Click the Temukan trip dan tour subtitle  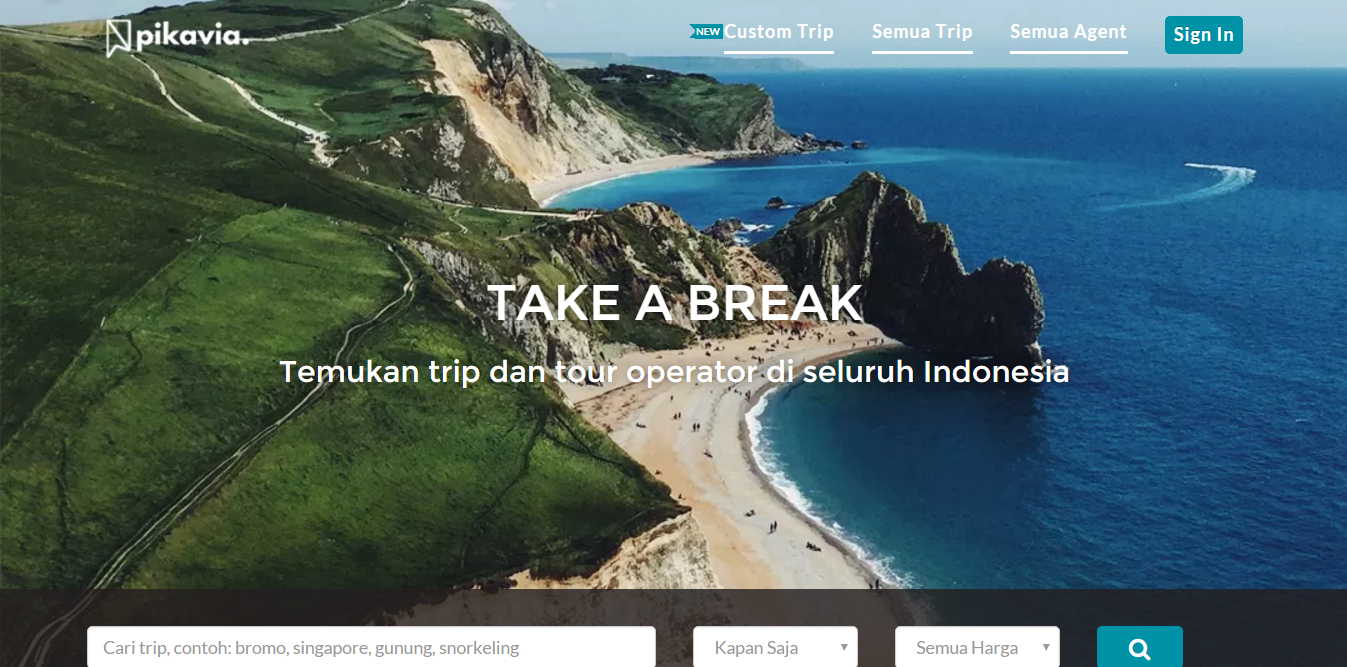click(x=674, y=372)
